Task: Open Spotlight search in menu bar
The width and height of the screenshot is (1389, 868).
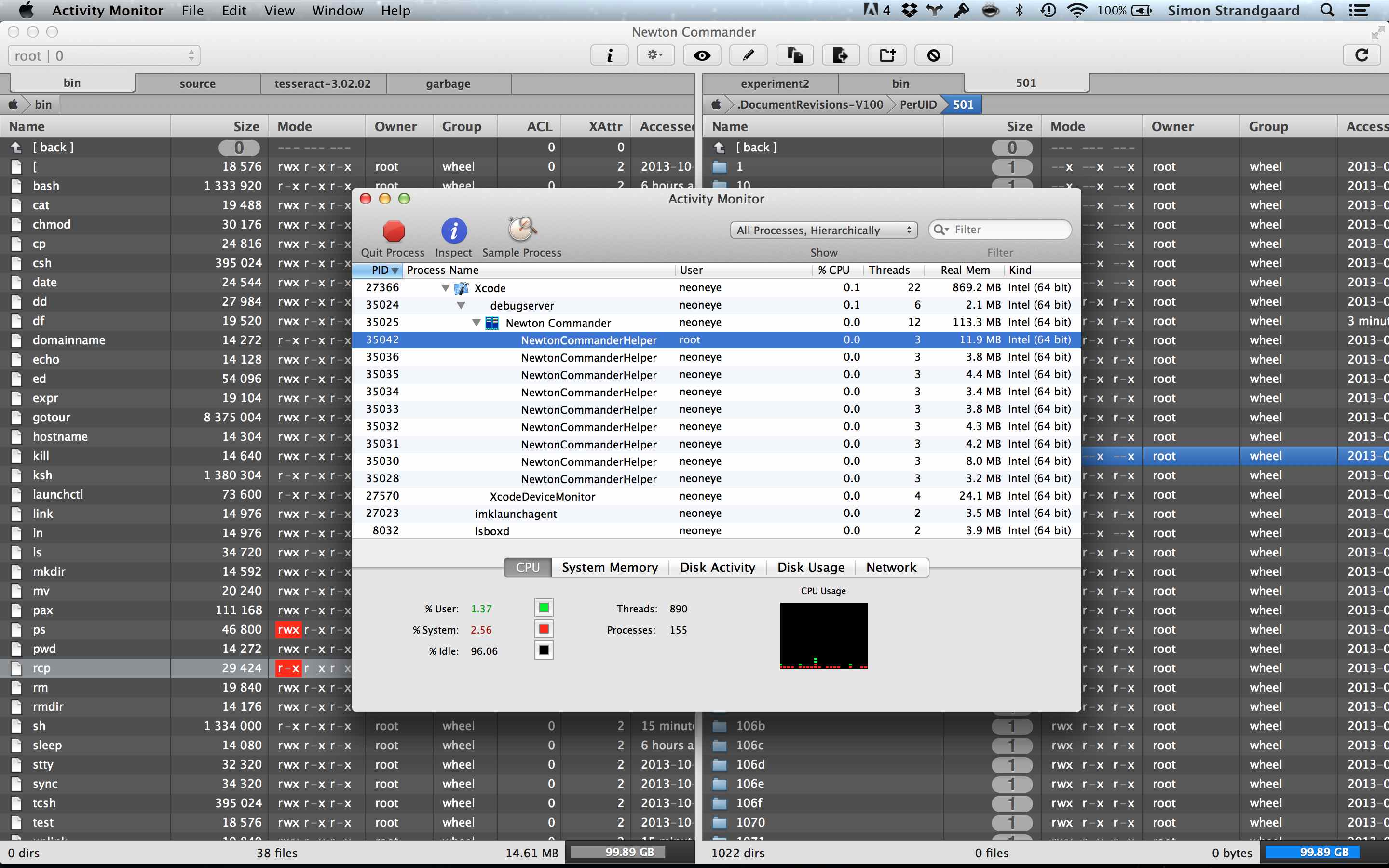Action: [1327, 10]
